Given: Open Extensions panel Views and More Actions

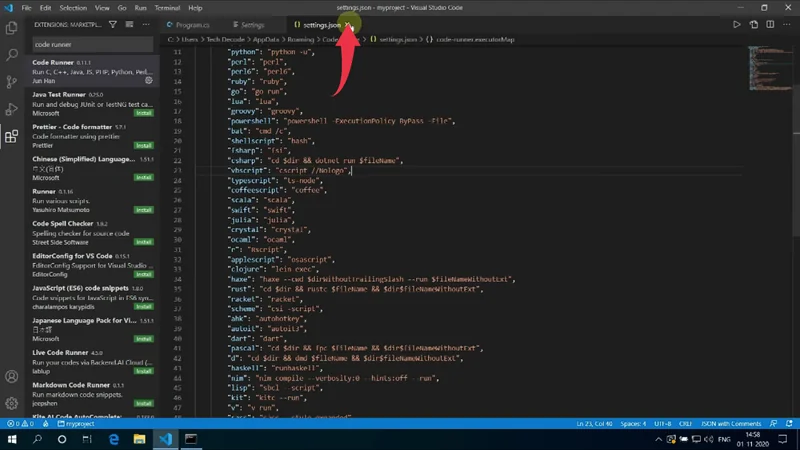Looking at the screenshot, I should pyautogui.click(x=146, y=24).
